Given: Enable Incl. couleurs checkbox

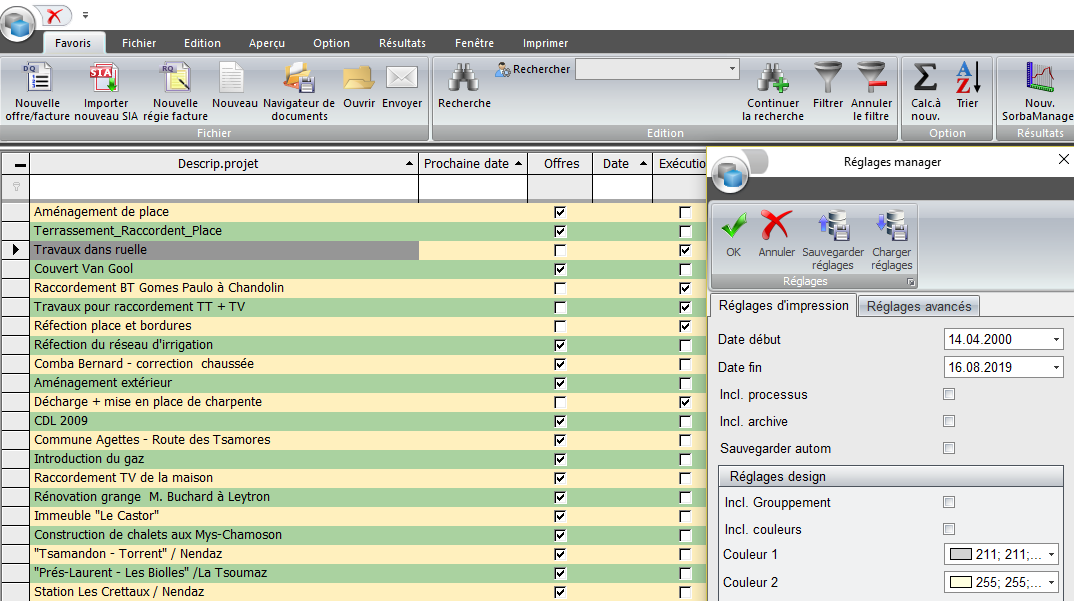Looking at the screenshot, I should [x=949, y=529].
